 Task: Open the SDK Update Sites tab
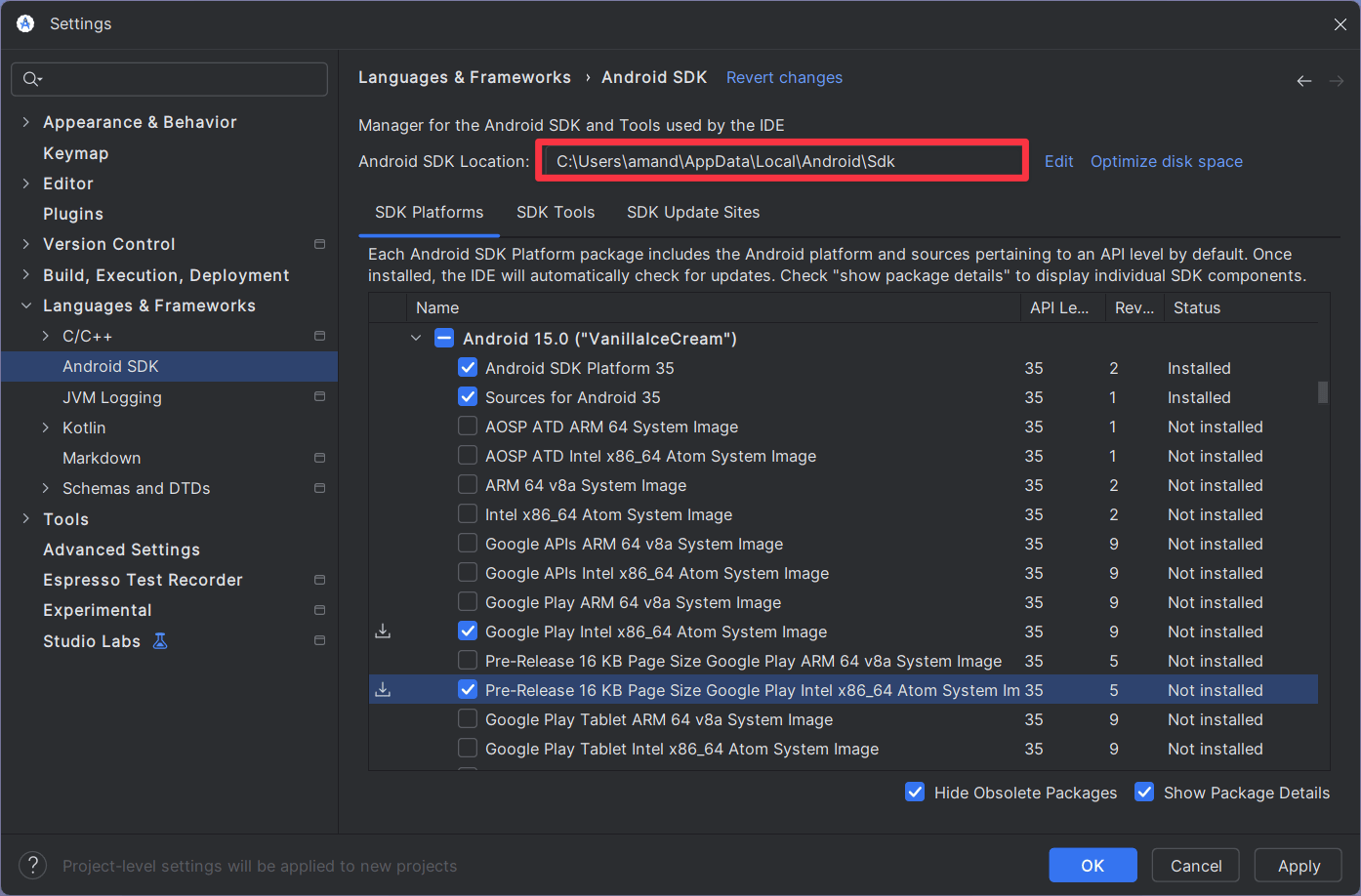click(x=693, y=212)
